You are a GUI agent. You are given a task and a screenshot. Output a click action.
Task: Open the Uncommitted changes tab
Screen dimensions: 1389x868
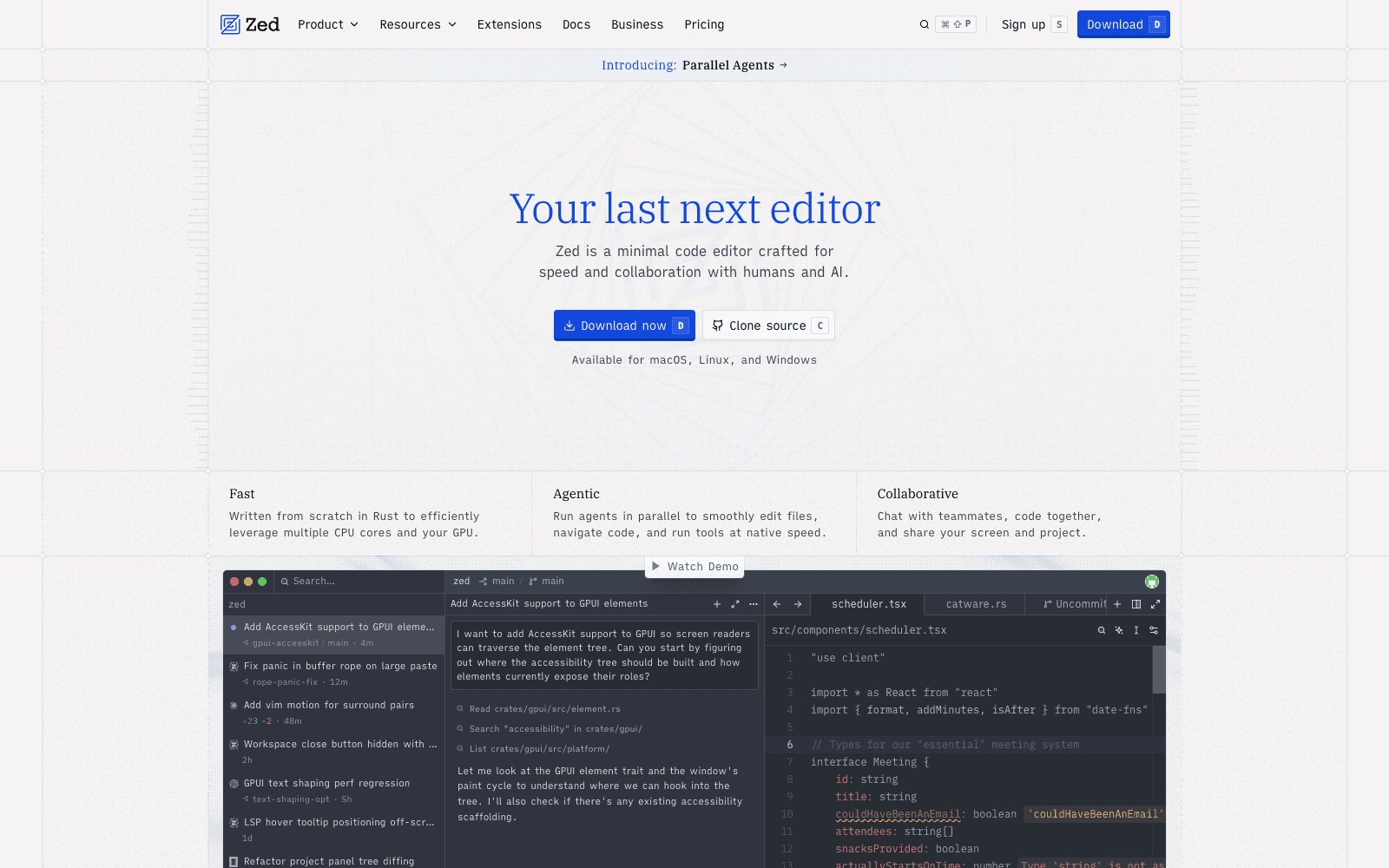click(x=1075, y=604)
